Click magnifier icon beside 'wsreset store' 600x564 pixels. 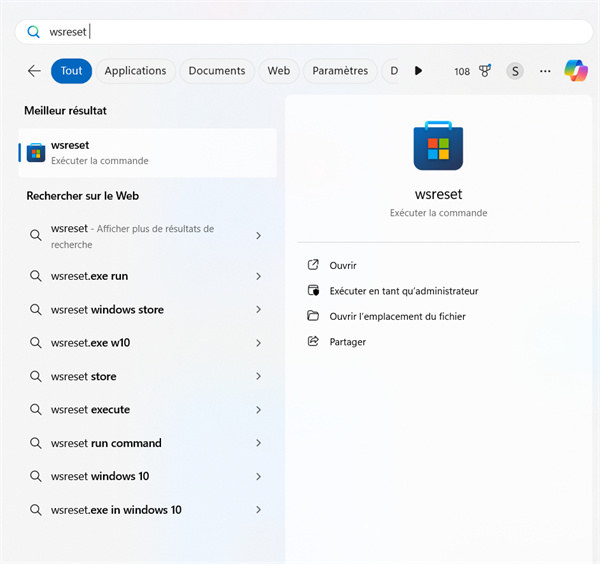point(36,376)
